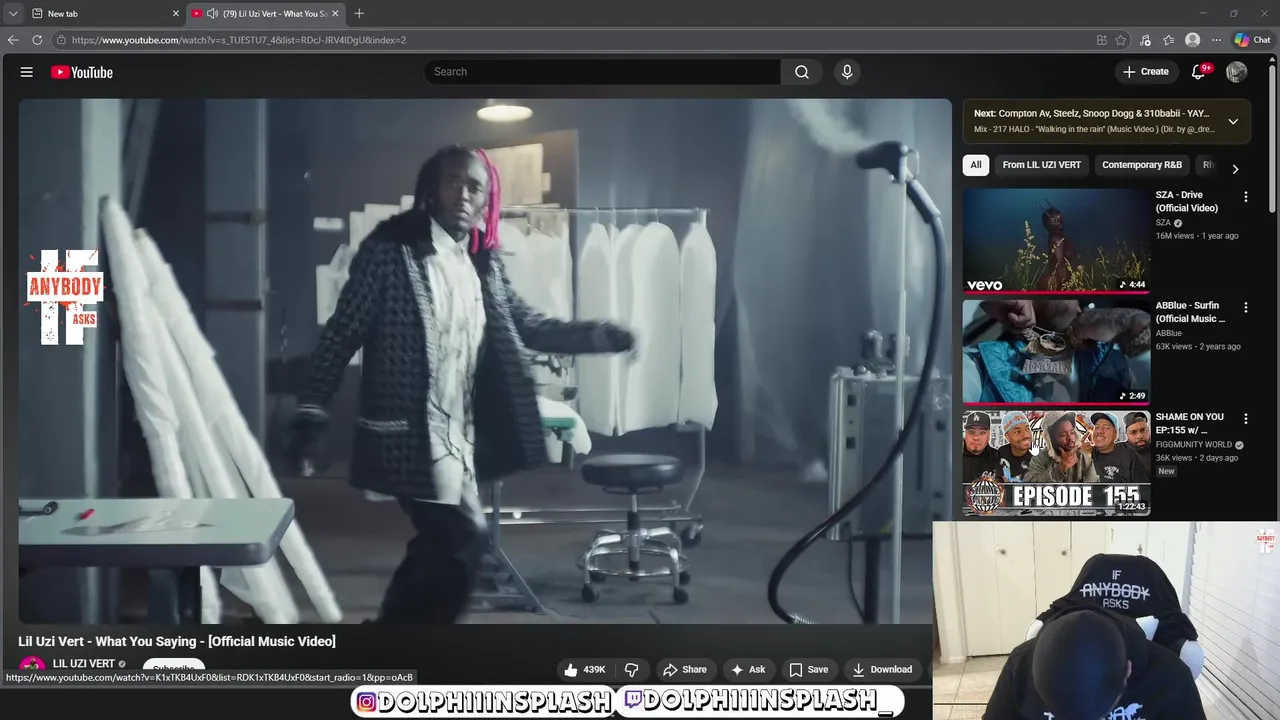Dislike the video with thumbs down

(x=631, y=669)
